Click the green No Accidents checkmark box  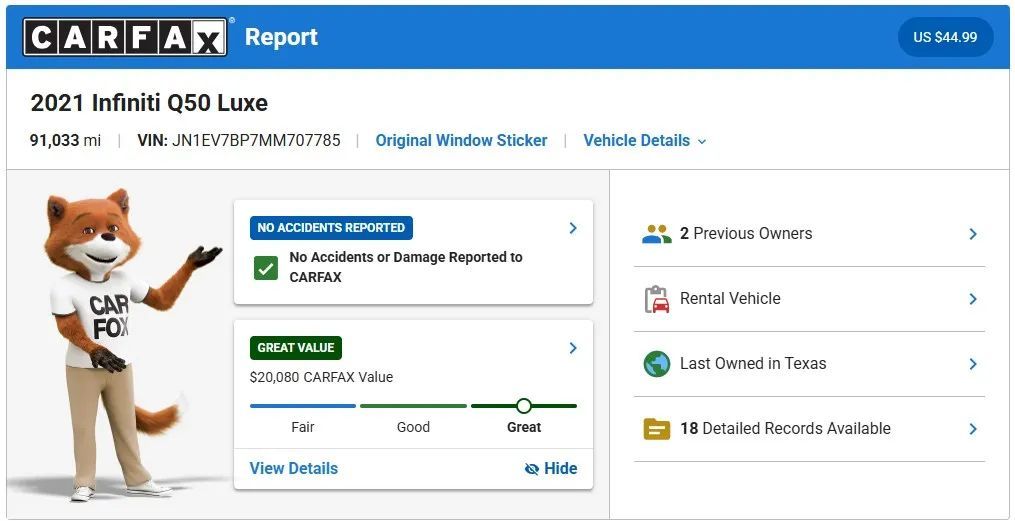coord(266,267)
